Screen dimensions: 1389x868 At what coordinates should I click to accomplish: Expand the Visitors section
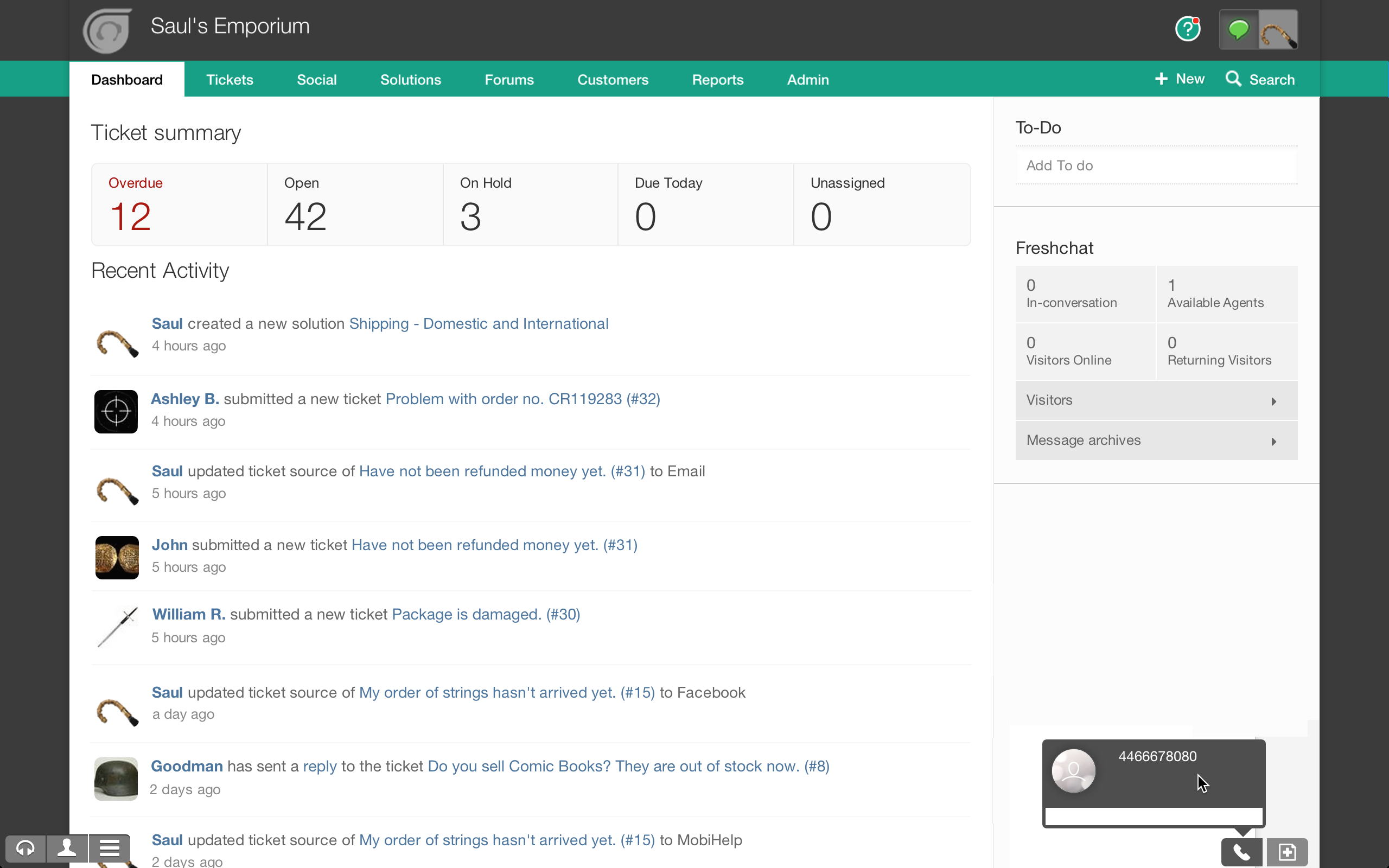point(1156,400)
